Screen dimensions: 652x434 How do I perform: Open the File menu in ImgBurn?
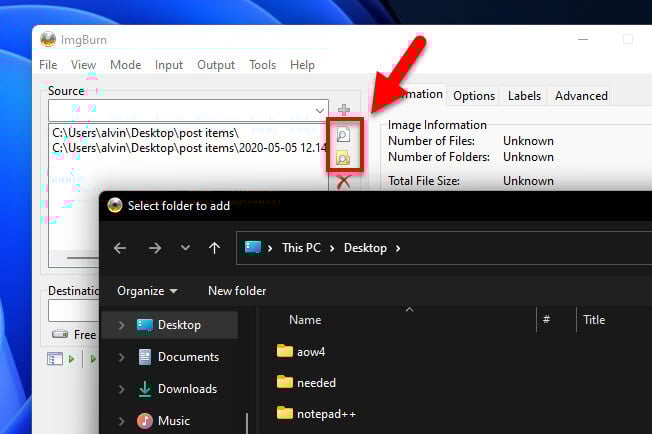48,65
